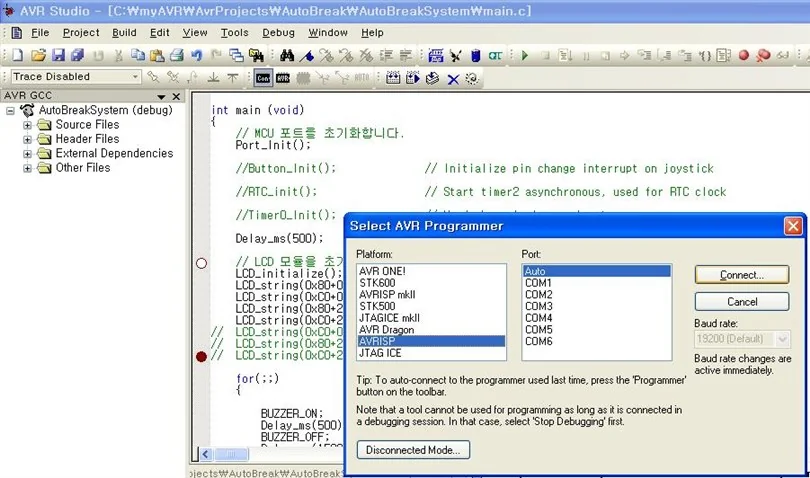Click the editor's horizontal scrollbar thumb
The width and height of the screenshot is (810, 478).
pos(230,454)
